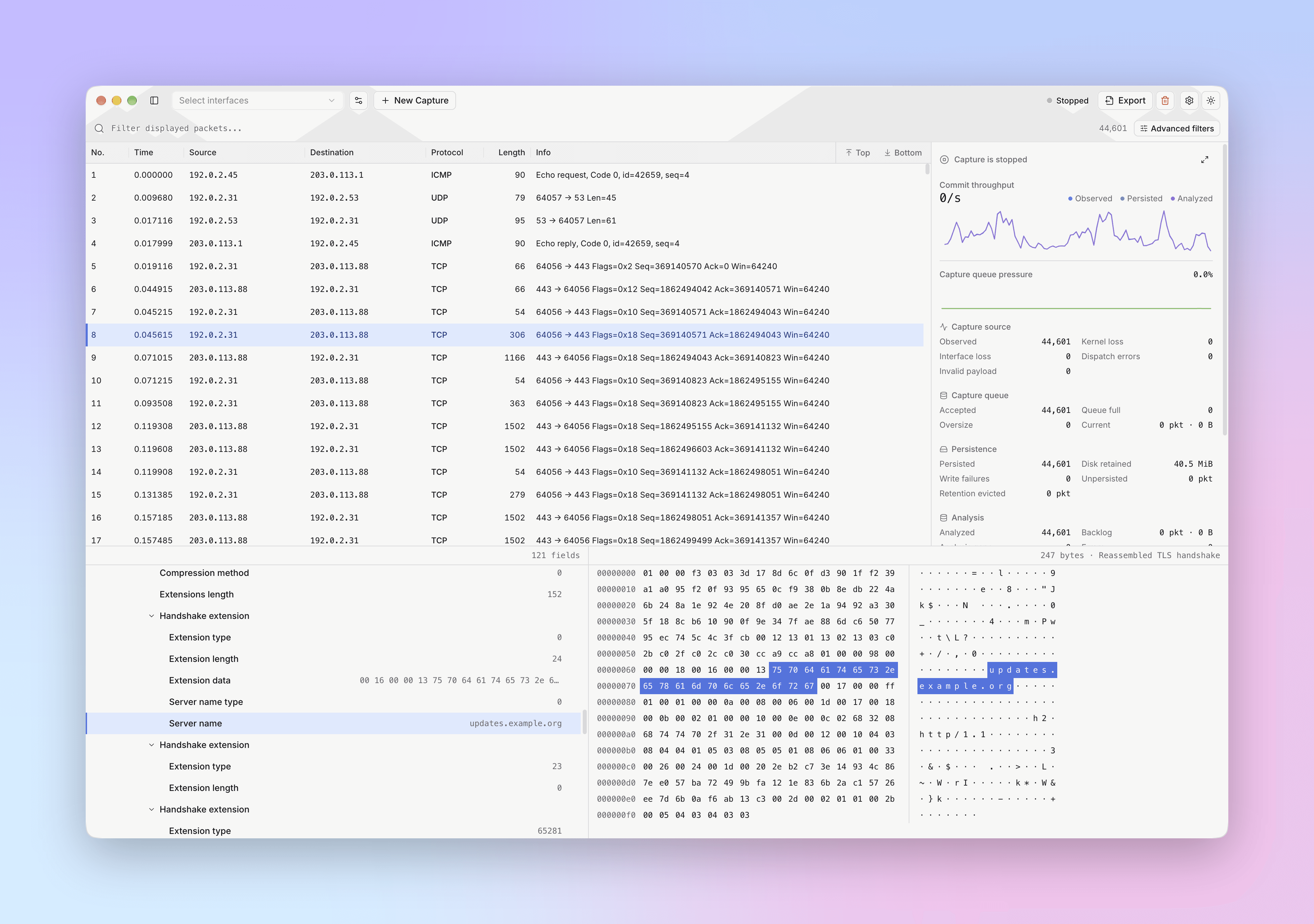This screenshot has height=924, width=1314.
Task: Click the Stopped status indicator
Action: [1067, 101]
